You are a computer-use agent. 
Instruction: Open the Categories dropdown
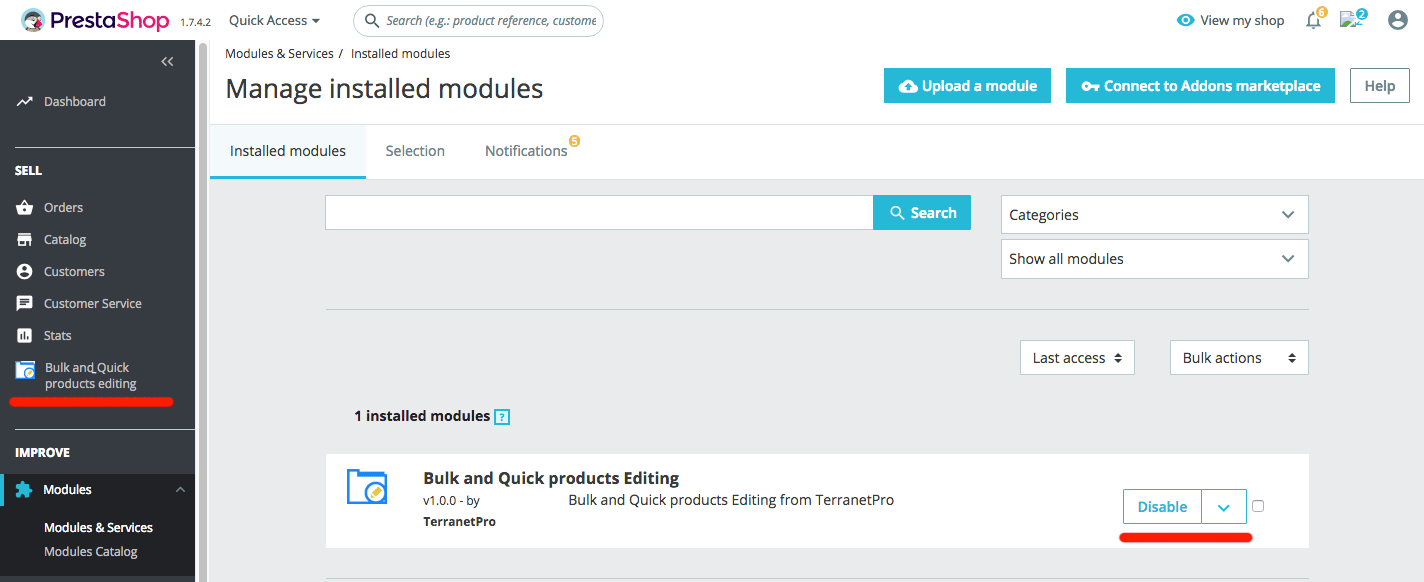1154,214
